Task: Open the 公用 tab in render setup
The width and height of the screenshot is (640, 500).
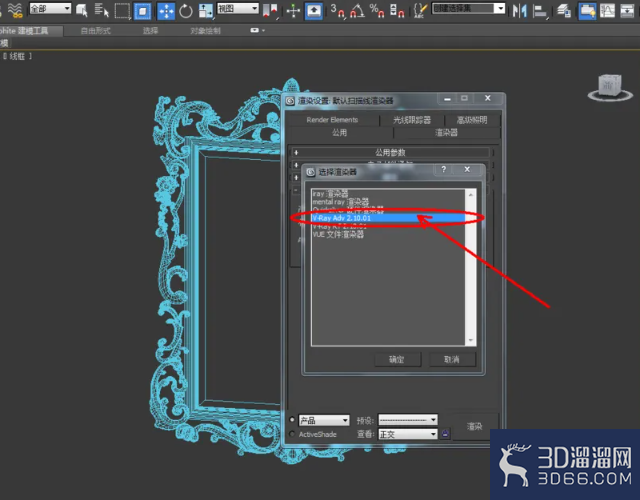Action: 340,133
